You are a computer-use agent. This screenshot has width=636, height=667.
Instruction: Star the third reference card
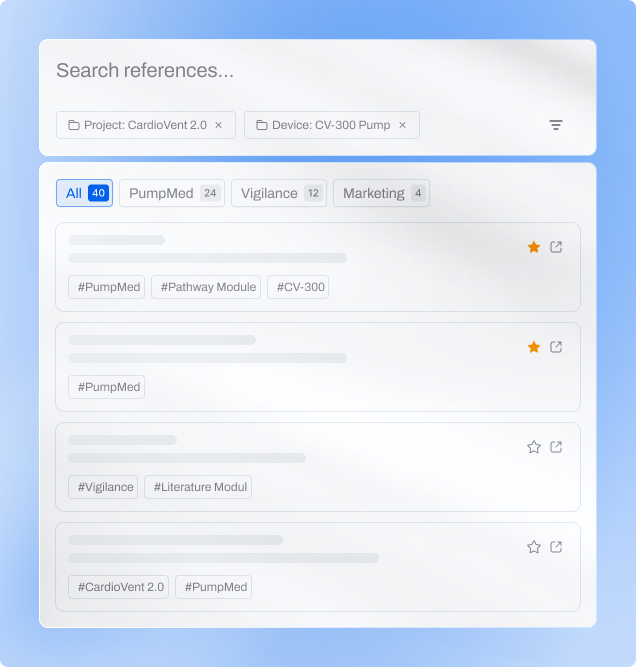click(x=534, y=447)
